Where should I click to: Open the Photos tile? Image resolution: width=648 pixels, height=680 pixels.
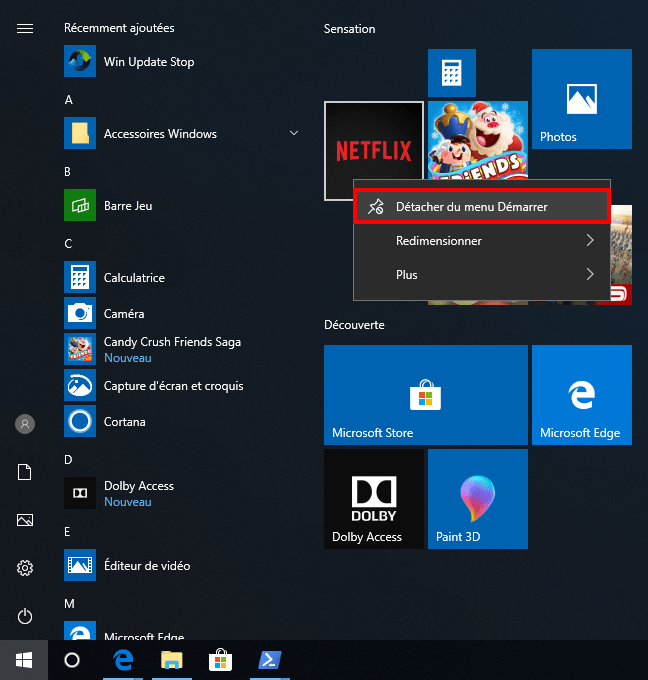point(582,99)
